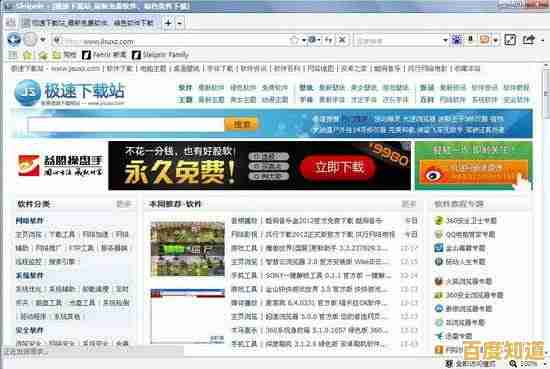Viewport: 550px width, 369px height.
Task: Click the 极速下载站 site logo
Action: tap(69, 93)
